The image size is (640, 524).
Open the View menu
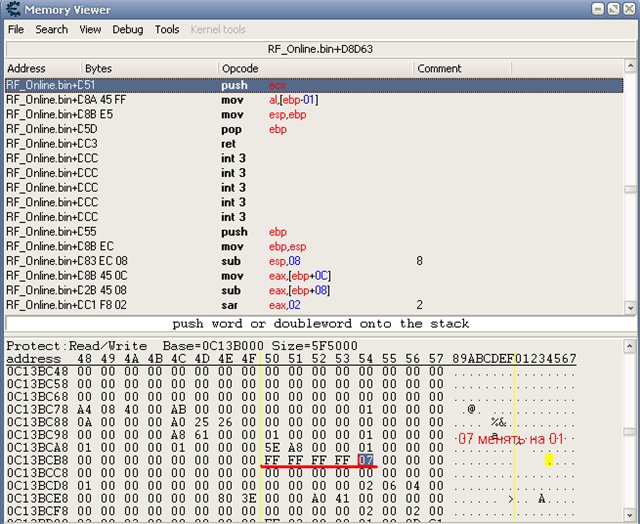coord(90,30)
